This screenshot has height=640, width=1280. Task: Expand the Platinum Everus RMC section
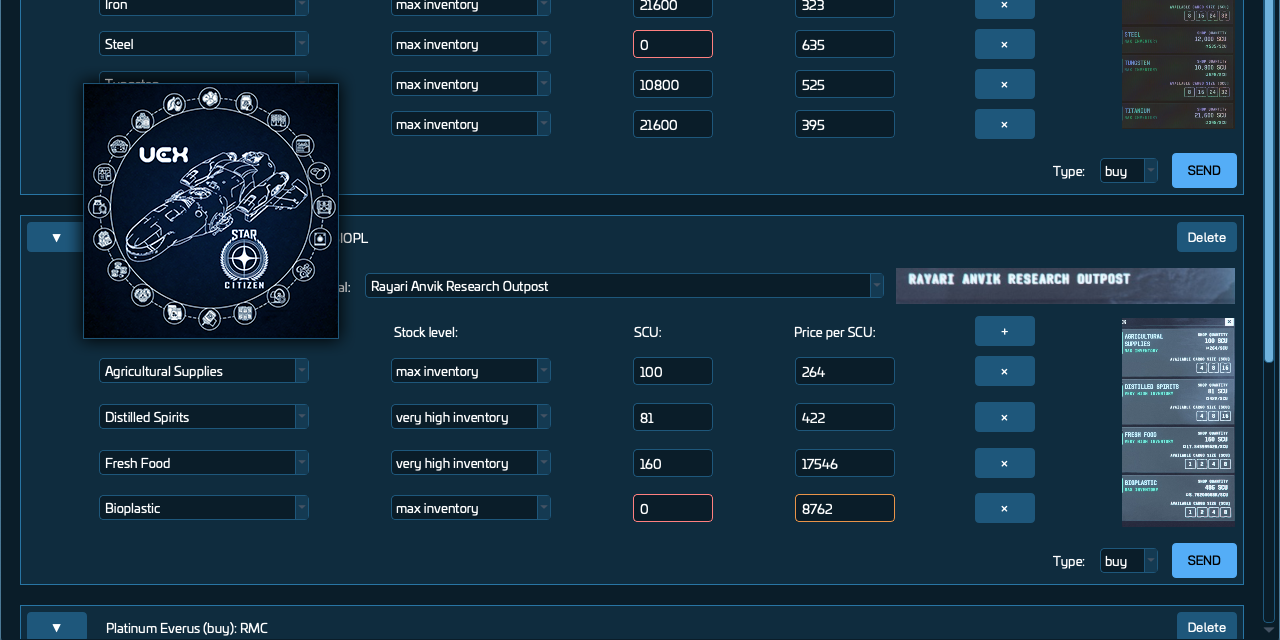56,627
